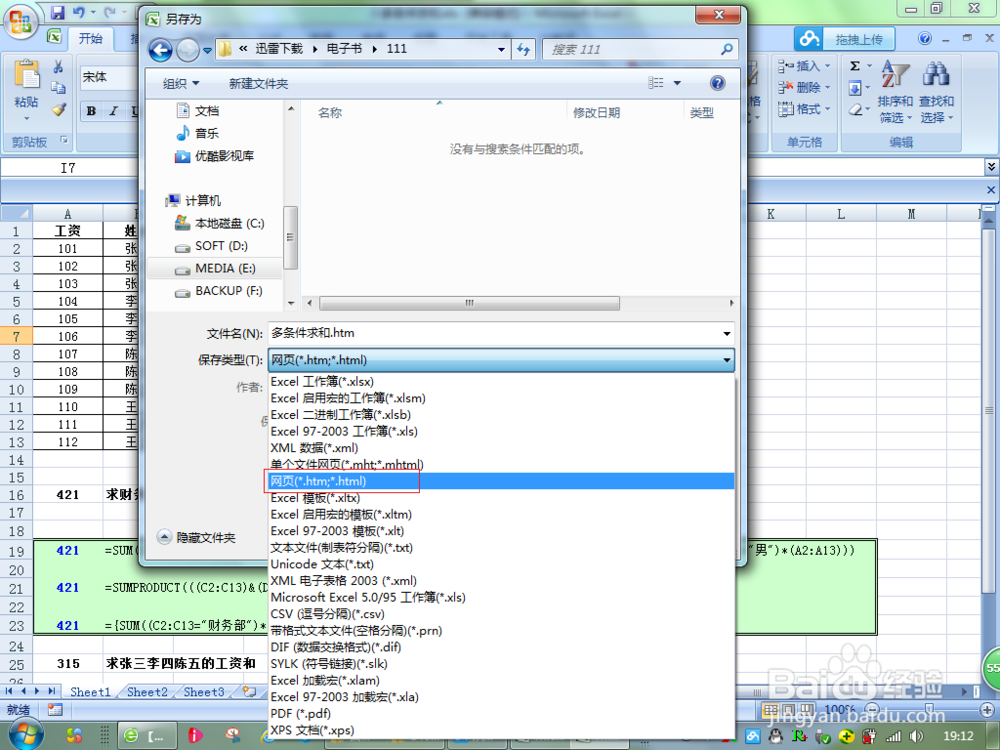Click Sort and Filter icon in ribbon
Screen dimensions: 1000x750
pos(895,75)
